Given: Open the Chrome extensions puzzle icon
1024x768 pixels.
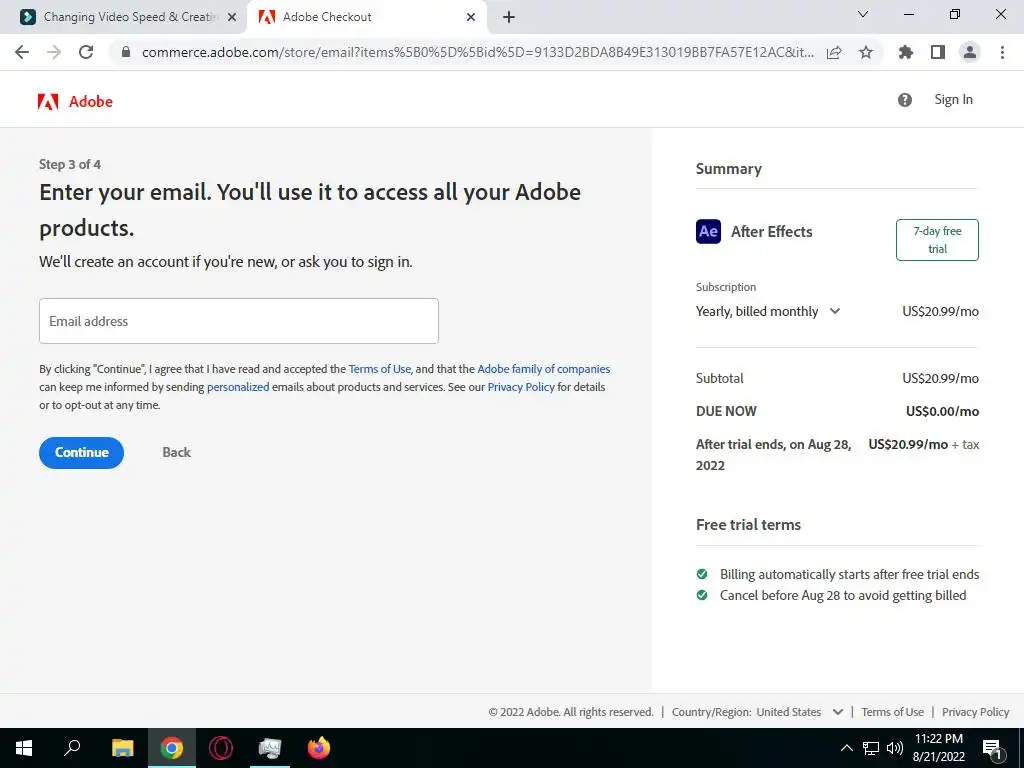Looking at the screenshot, I should 906,52.
